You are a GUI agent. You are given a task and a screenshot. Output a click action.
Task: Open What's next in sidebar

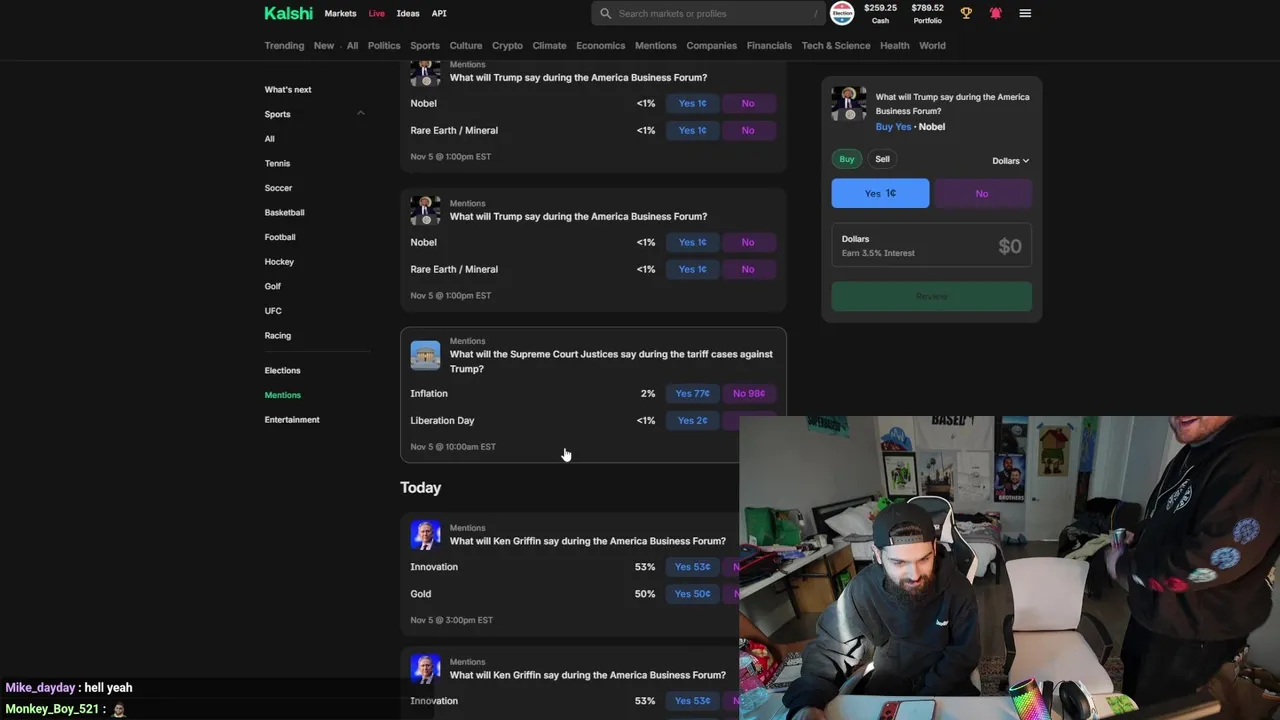[288, 89]
